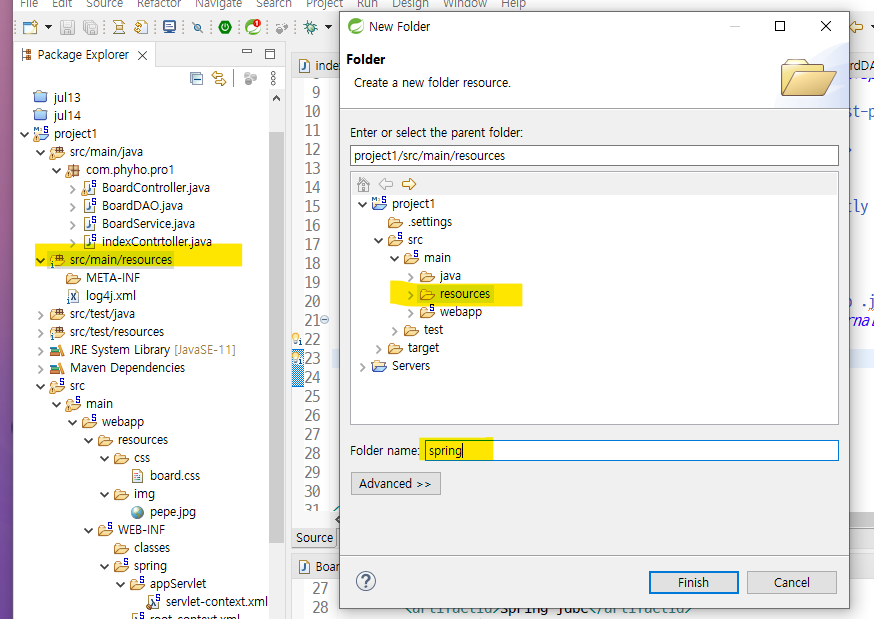Click the Finish button
Screen dimensions: 874x619
click(x=693, y=582)
